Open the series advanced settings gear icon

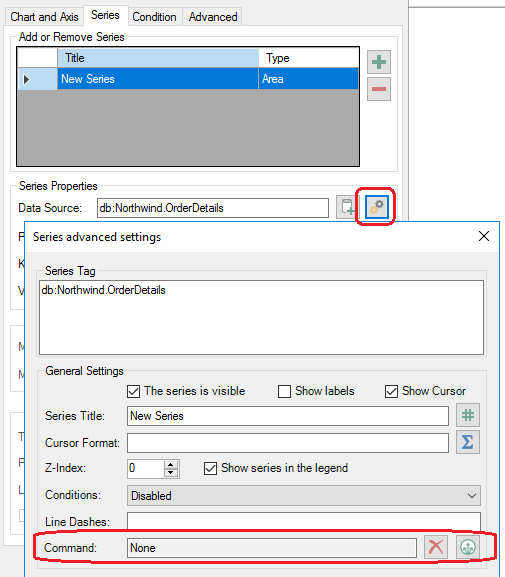377,207
